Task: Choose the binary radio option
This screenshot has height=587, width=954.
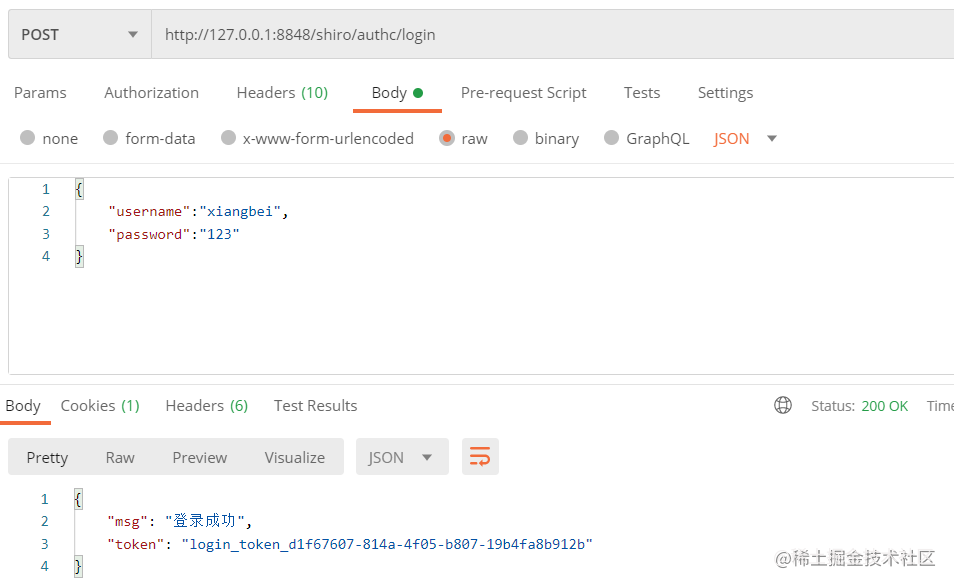Action: coord(520,137)
